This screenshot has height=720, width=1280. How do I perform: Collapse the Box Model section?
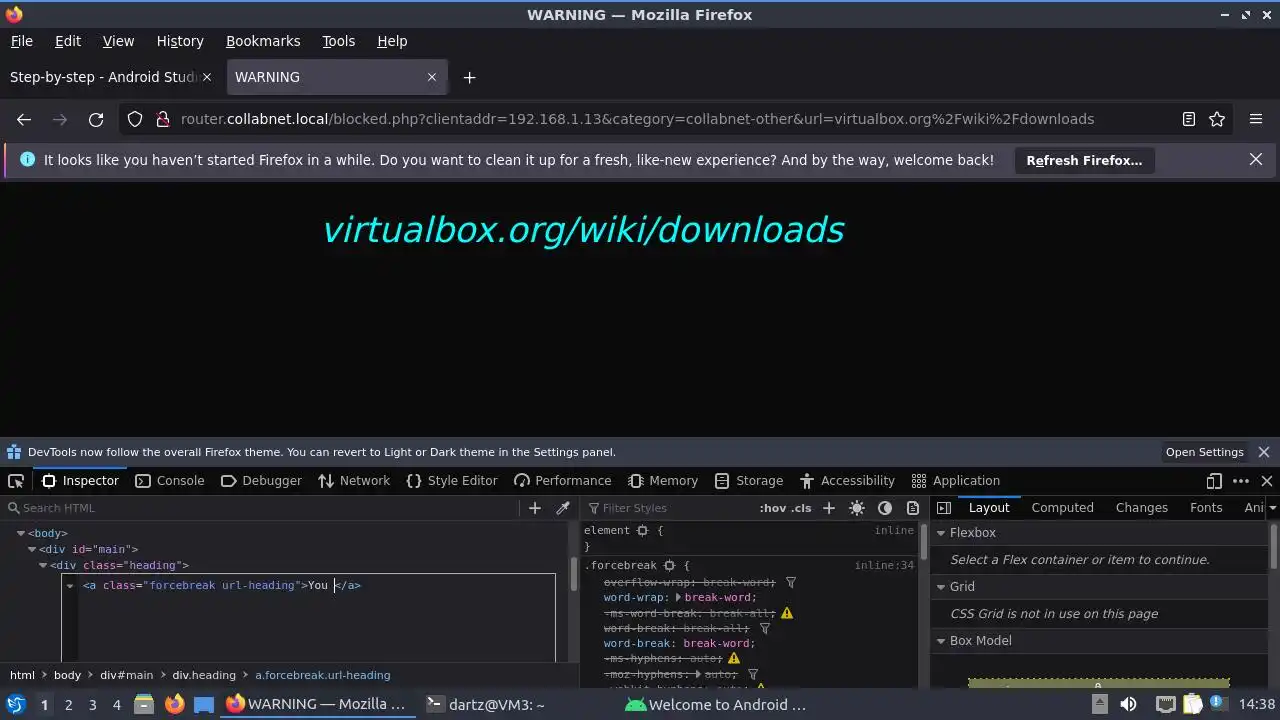[x=941, y=641]
